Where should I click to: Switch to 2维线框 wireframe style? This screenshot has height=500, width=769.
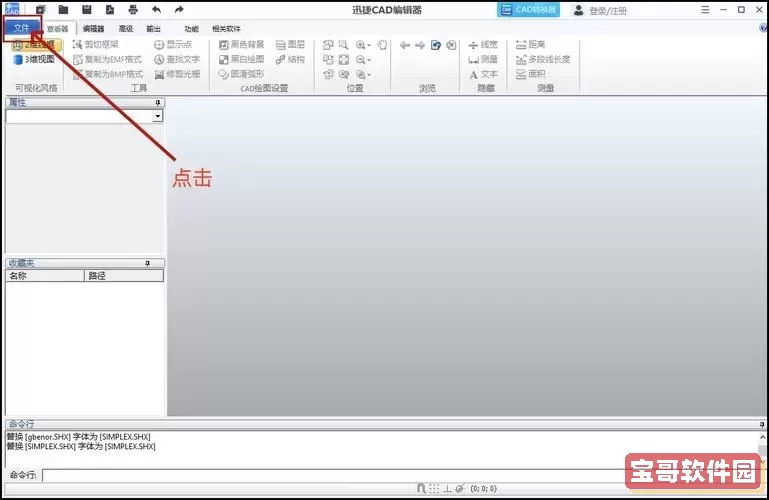(36, 45)
